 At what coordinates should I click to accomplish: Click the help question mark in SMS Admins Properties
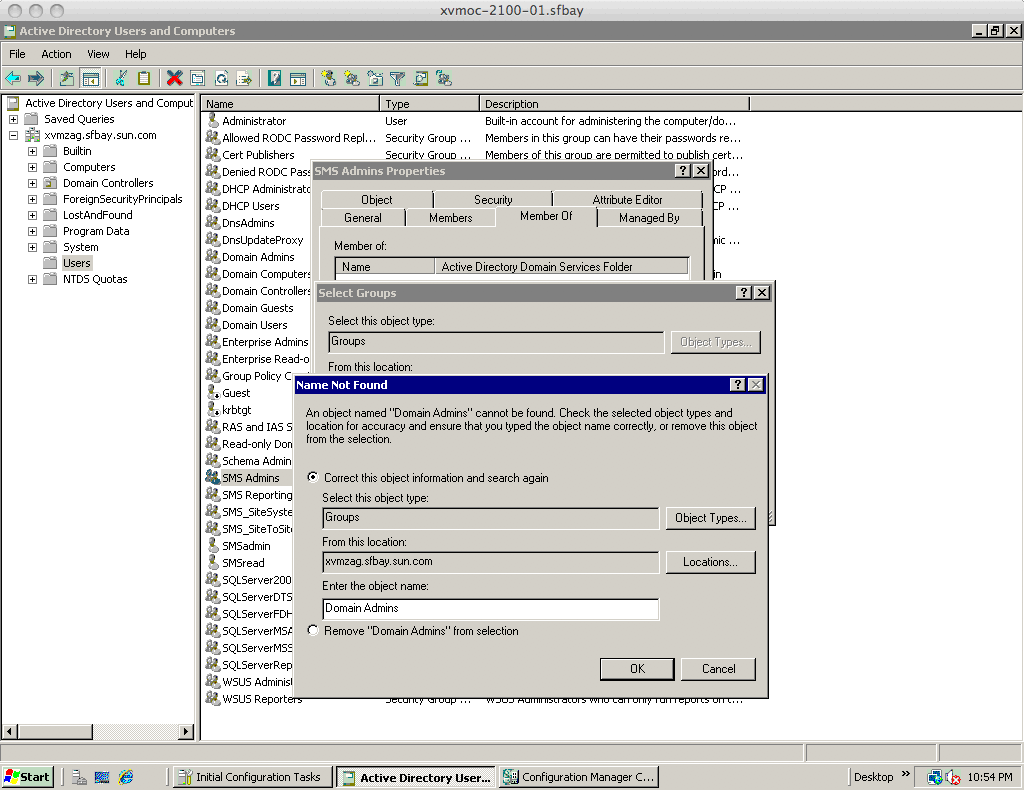[x=682, y=170]
